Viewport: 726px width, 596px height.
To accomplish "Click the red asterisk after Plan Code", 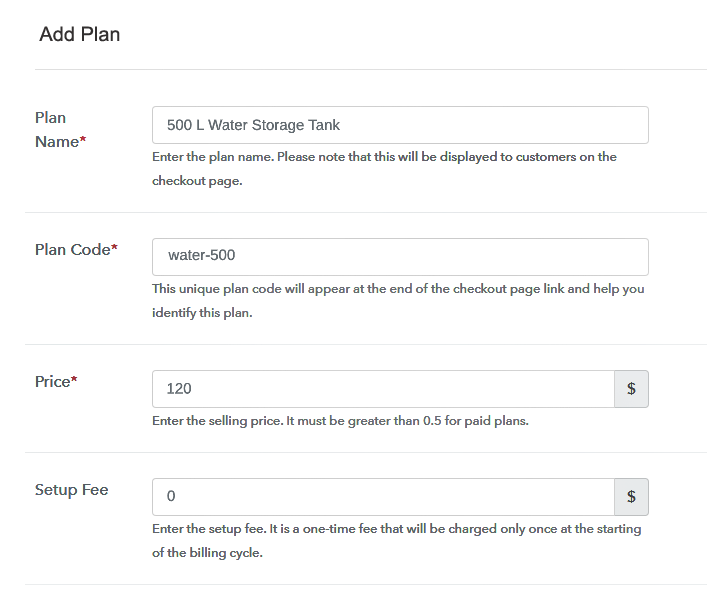I will pos(114,250).
